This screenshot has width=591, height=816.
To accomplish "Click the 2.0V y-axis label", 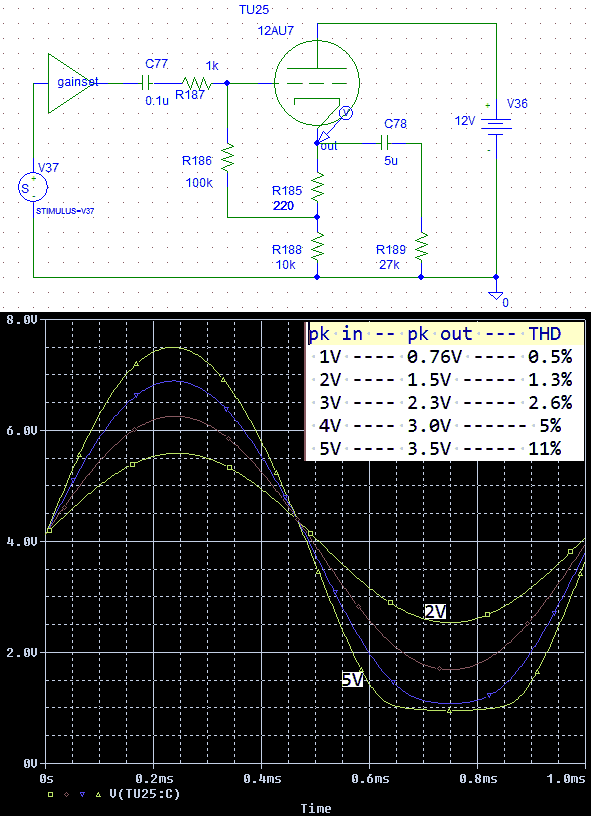I will [21, 653].
